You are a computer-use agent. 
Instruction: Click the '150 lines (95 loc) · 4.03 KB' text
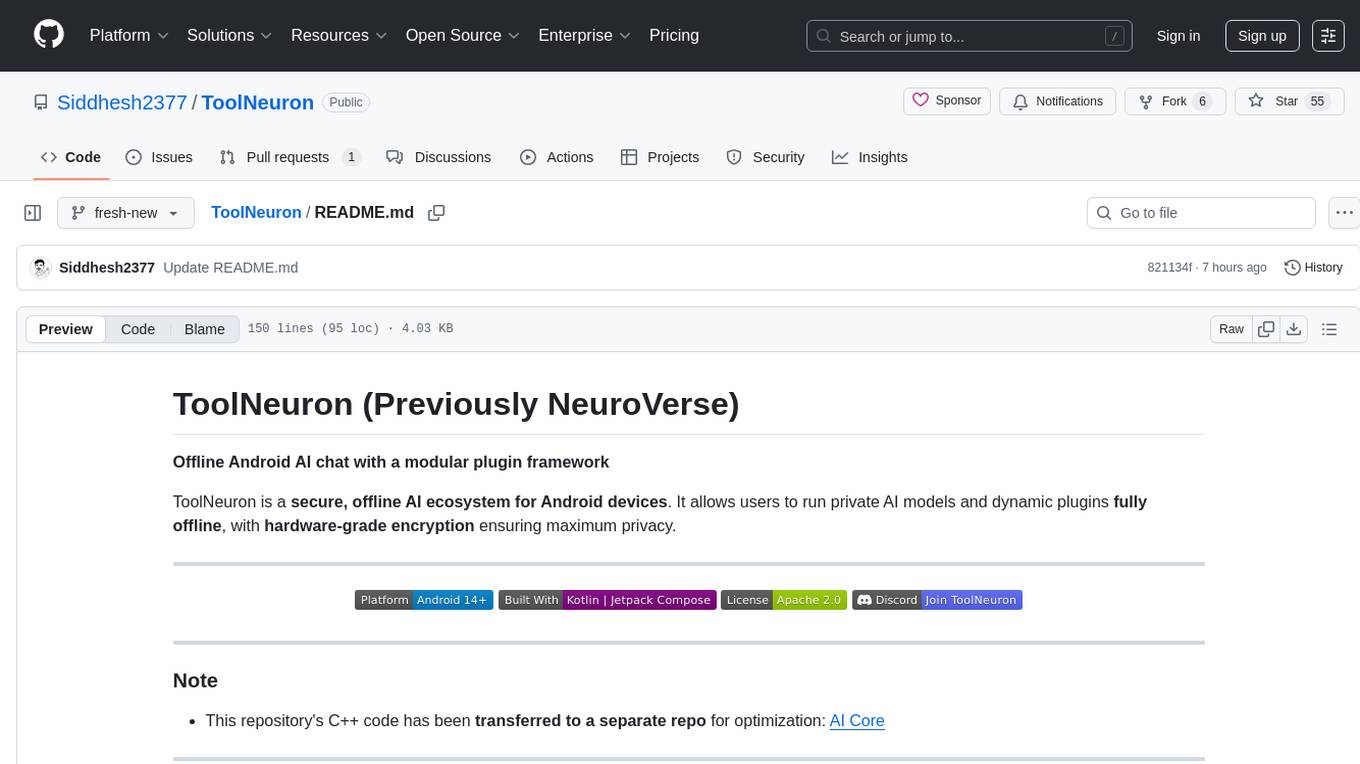pos(350,329)
